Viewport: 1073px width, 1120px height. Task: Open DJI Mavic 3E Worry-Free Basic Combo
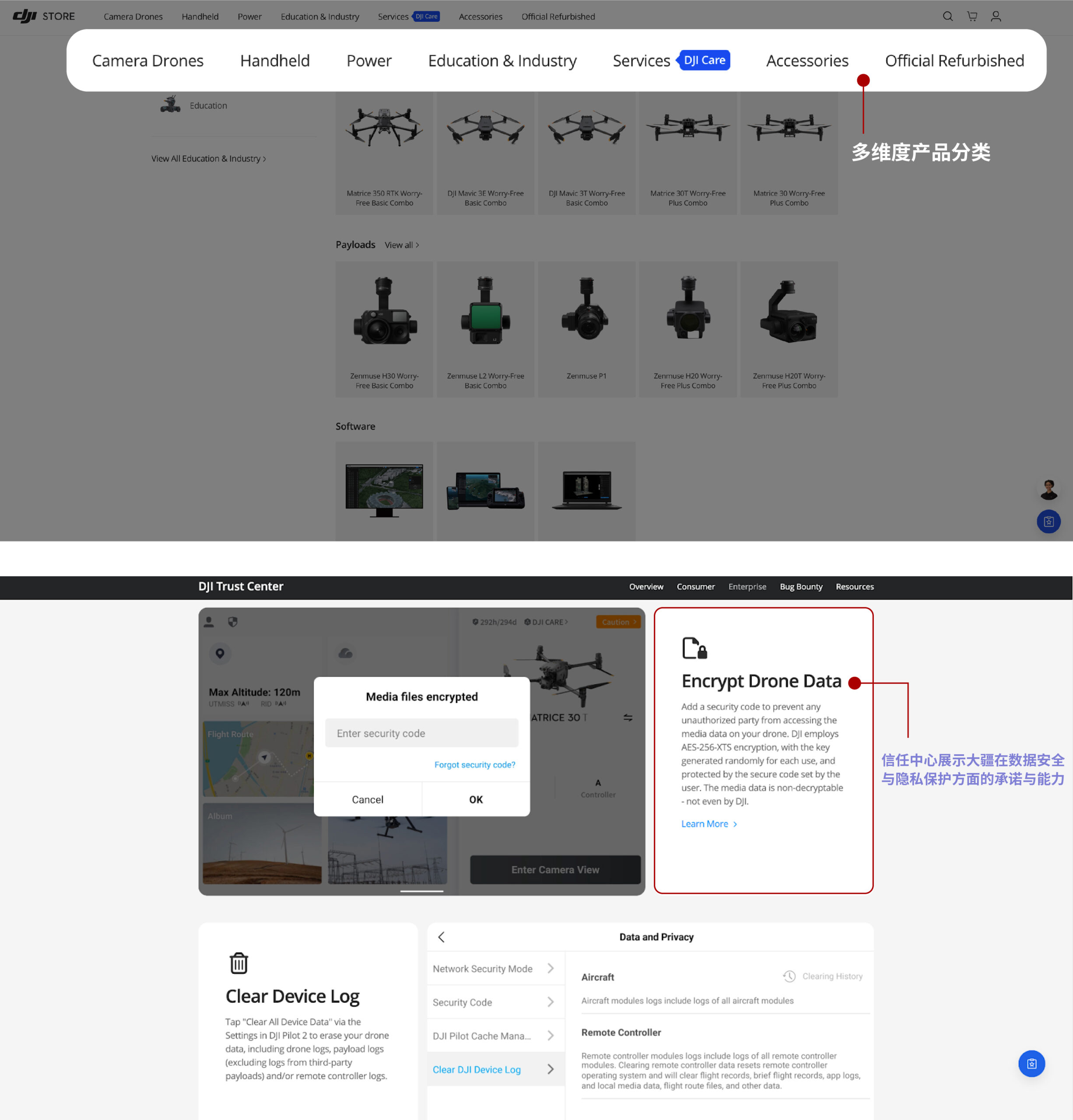tap(485, 153)
